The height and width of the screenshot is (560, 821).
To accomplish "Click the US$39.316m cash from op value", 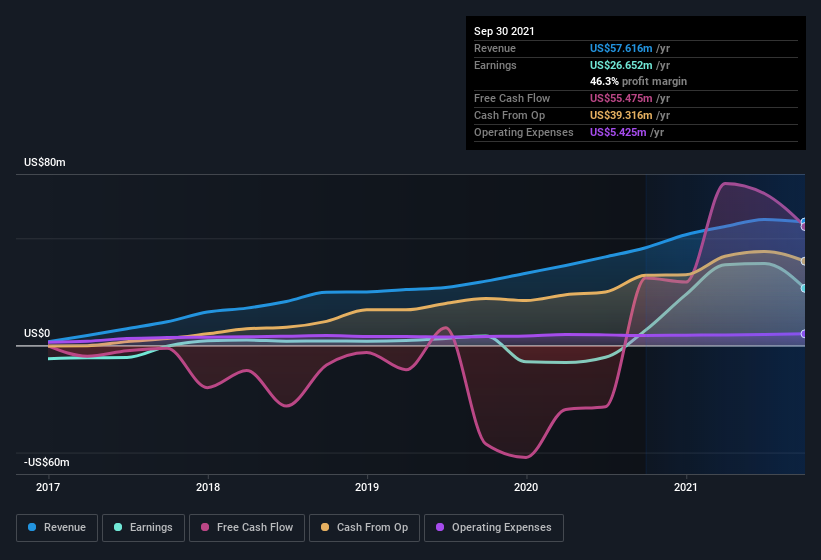I will [621, 115].
